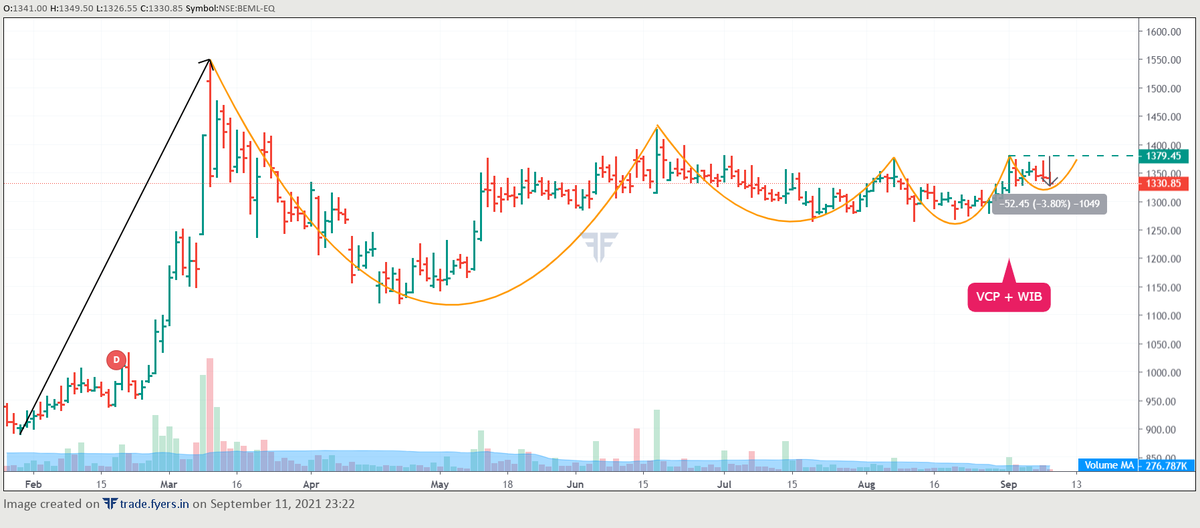
Task: Click the Volume MA label
Action: [x=1109, y=466]
